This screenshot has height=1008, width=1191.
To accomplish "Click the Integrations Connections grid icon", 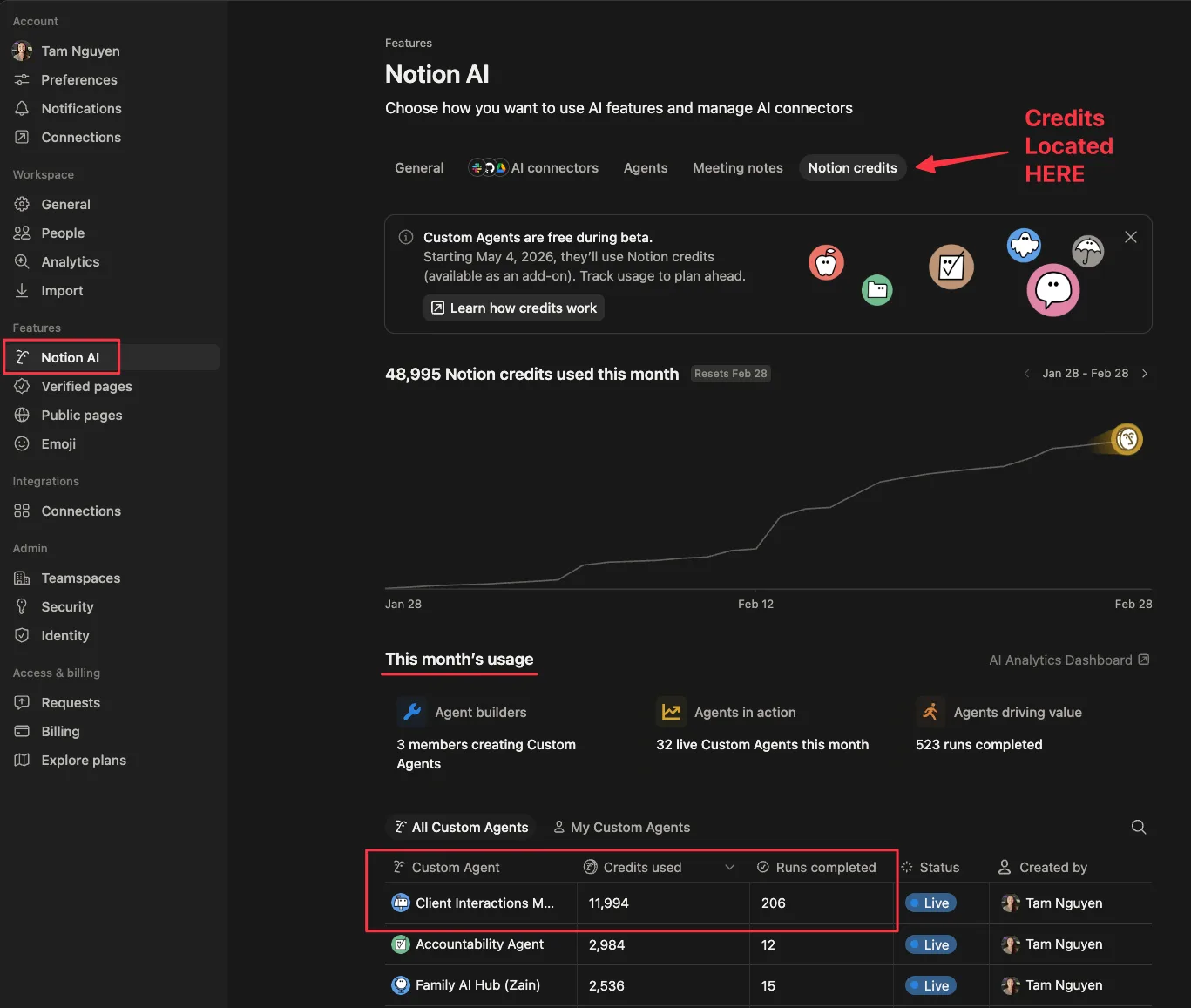I will click(22, 511).
